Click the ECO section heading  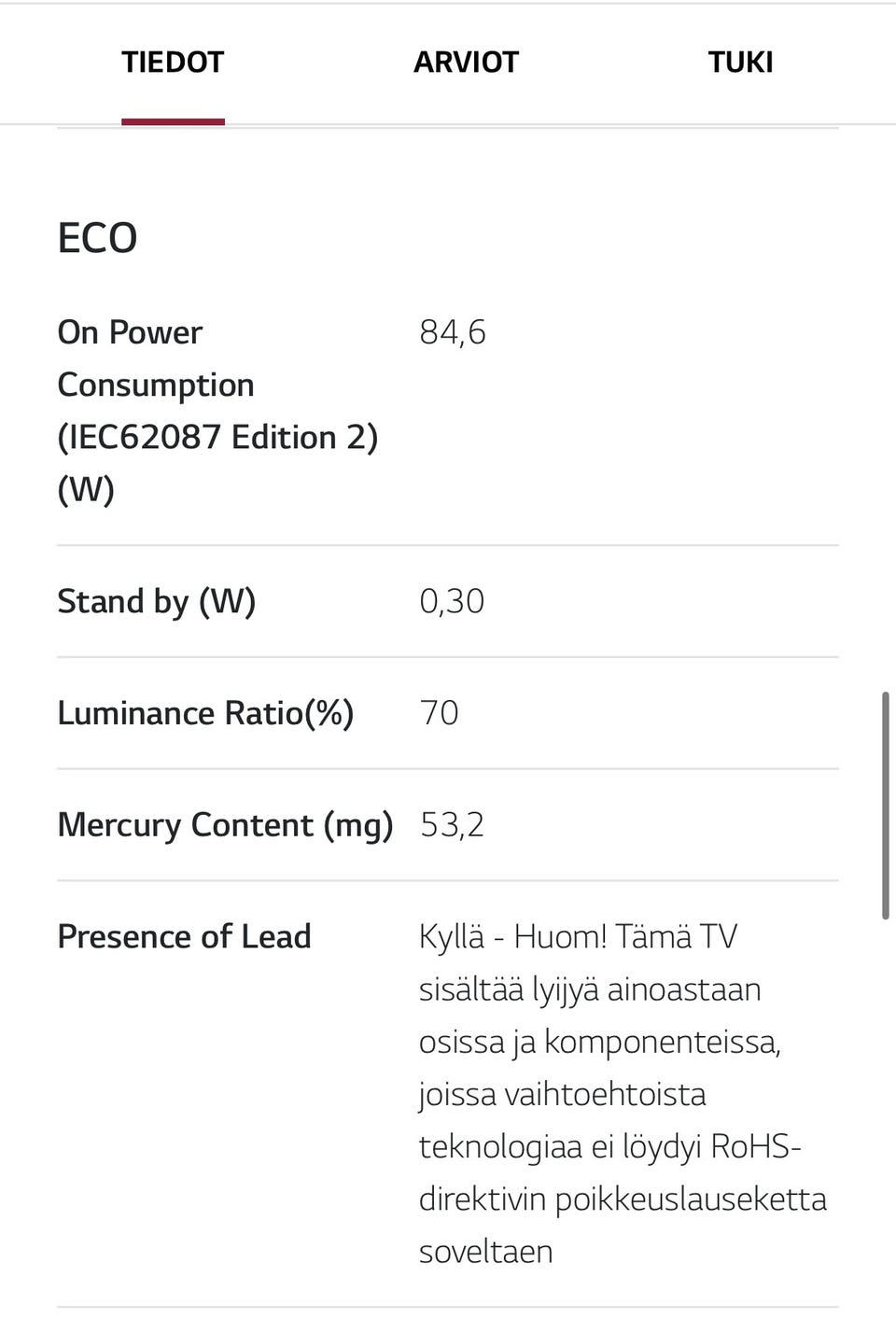pyautogui.click(x=97, y=238)
